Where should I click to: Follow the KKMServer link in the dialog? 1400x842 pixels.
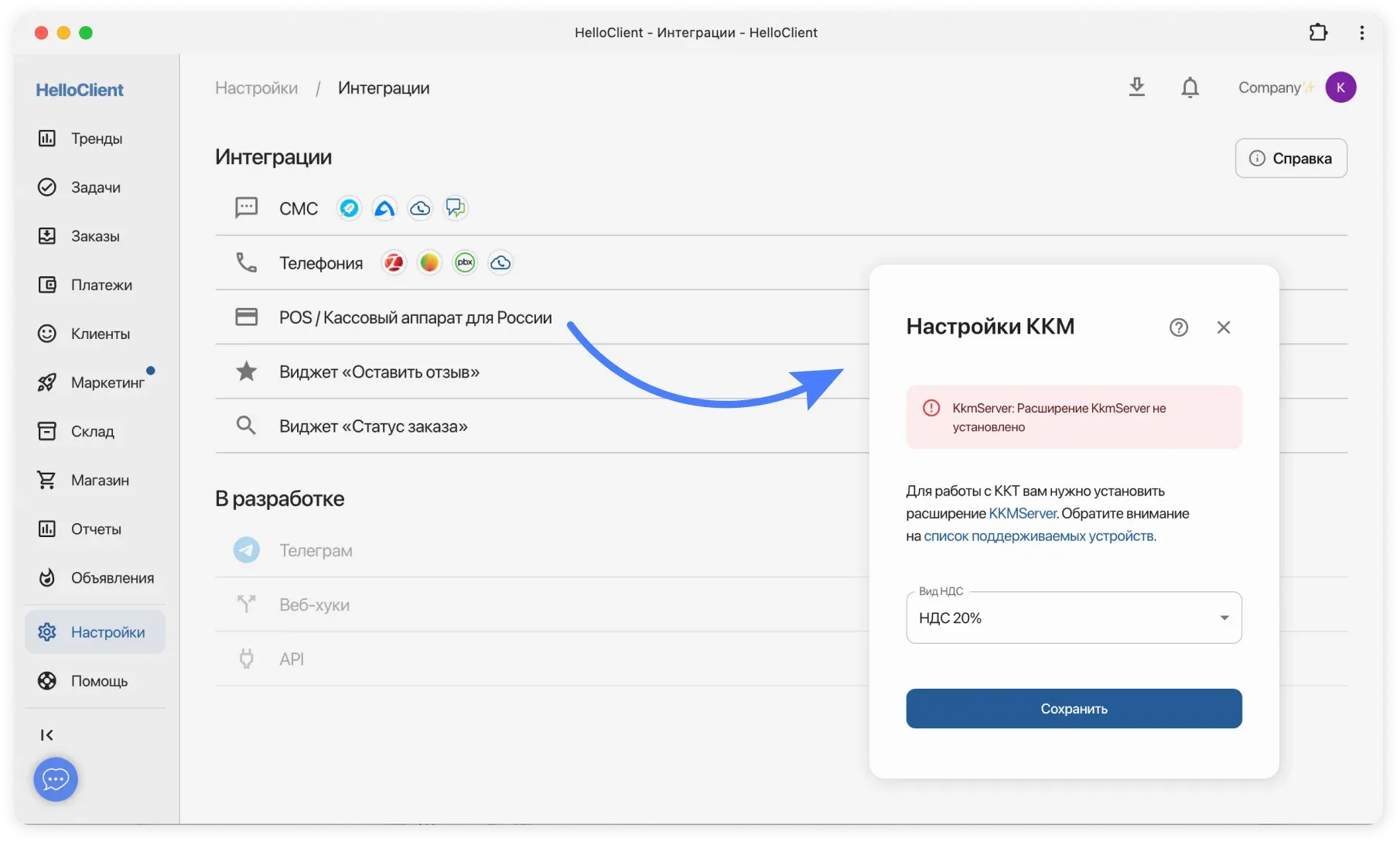click(1022, 513)
